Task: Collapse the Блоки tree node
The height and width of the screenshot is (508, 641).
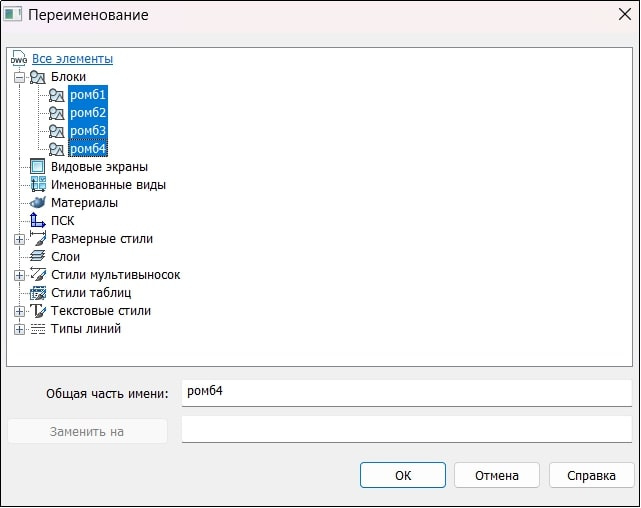Action: tap(19, 77)
